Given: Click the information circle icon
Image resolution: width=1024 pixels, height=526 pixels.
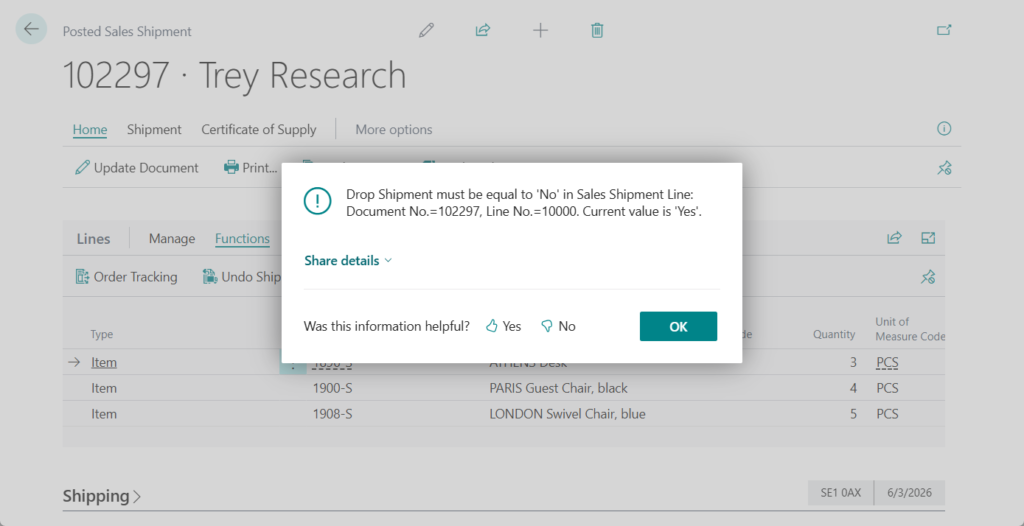Looking at the screenshot, I should 943,129.
